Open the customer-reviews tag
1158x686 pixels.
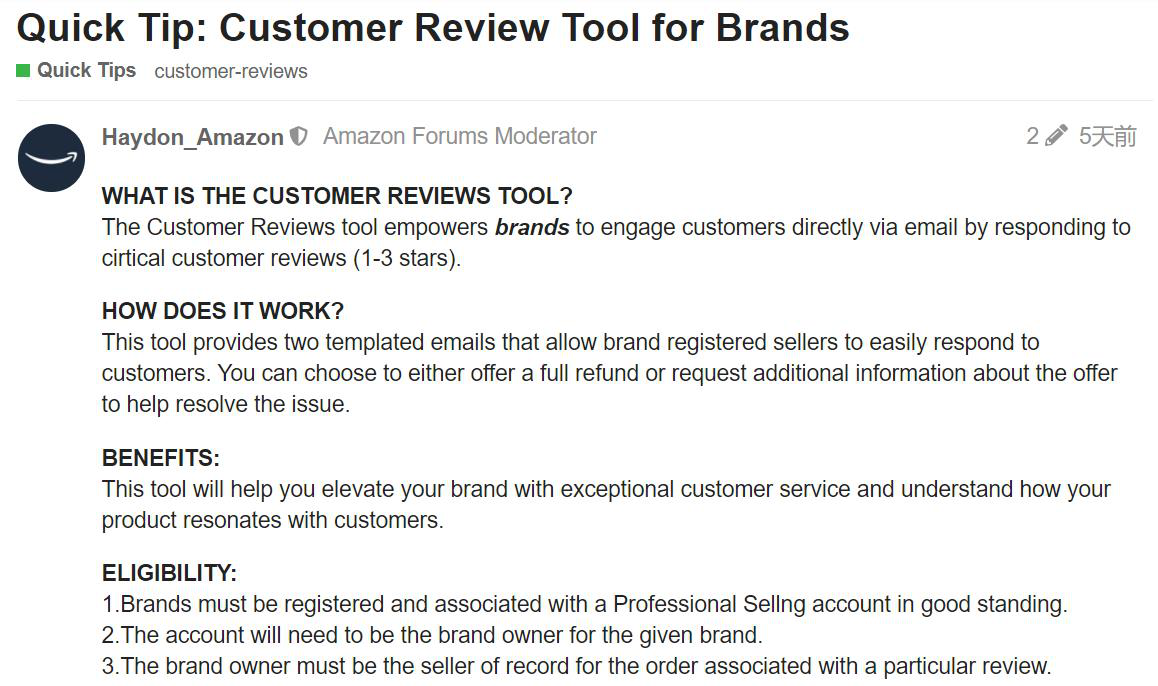pyautogui.click(x=231, y=72)
